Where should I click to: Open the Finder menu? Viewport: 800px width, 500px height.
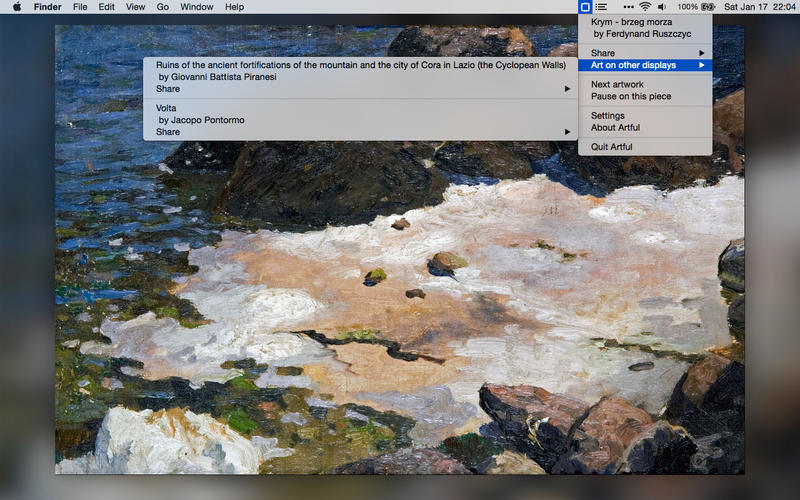[x=47, y=7]
